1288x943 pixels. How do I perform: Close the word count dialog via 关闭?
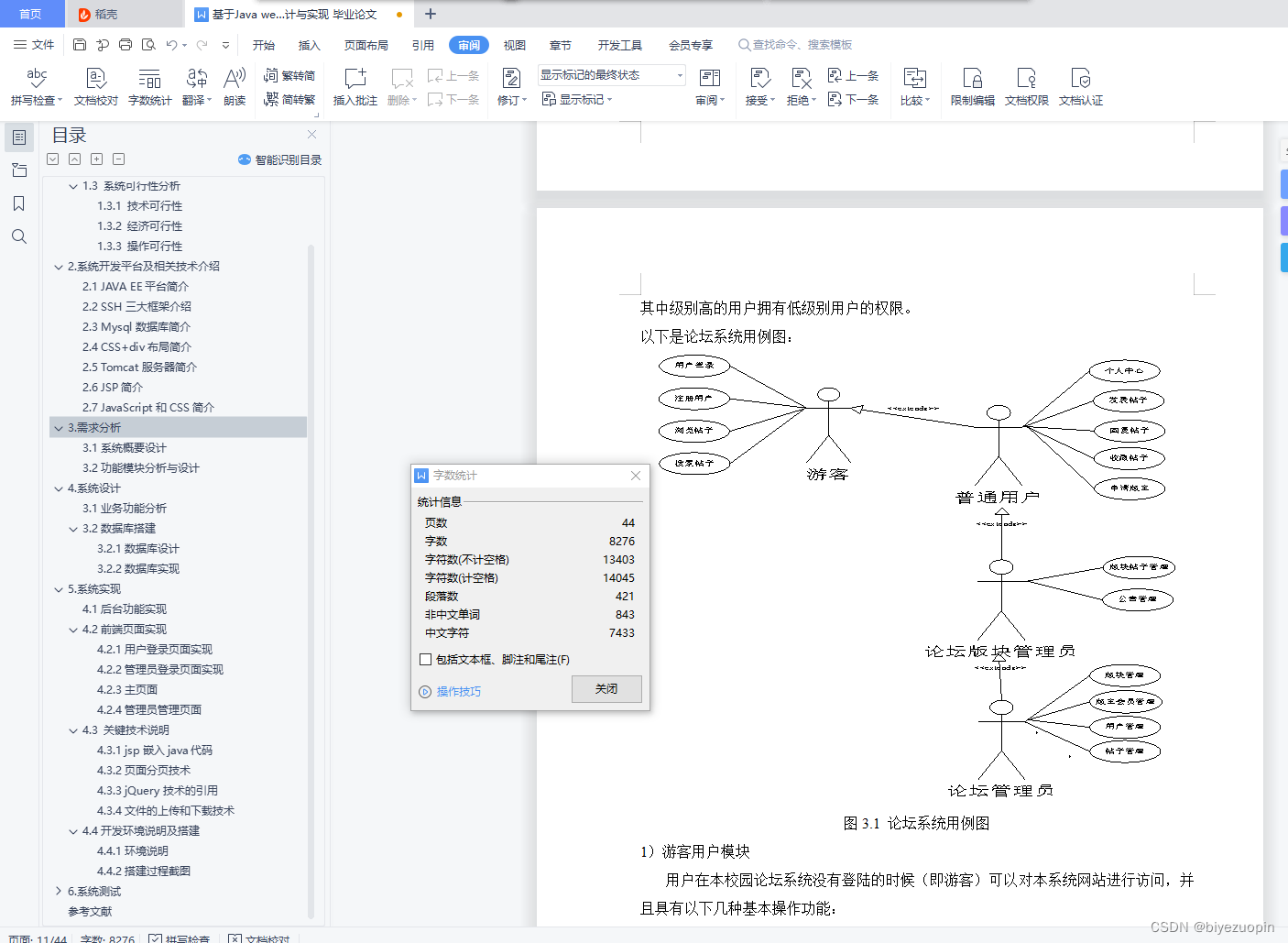pos(606,688)
